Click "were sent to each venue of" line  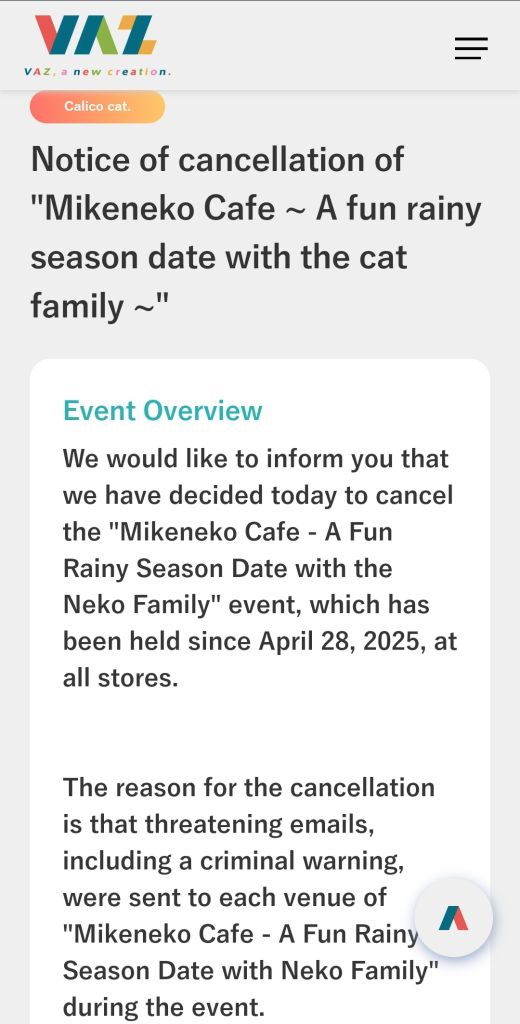click(225, 897)
